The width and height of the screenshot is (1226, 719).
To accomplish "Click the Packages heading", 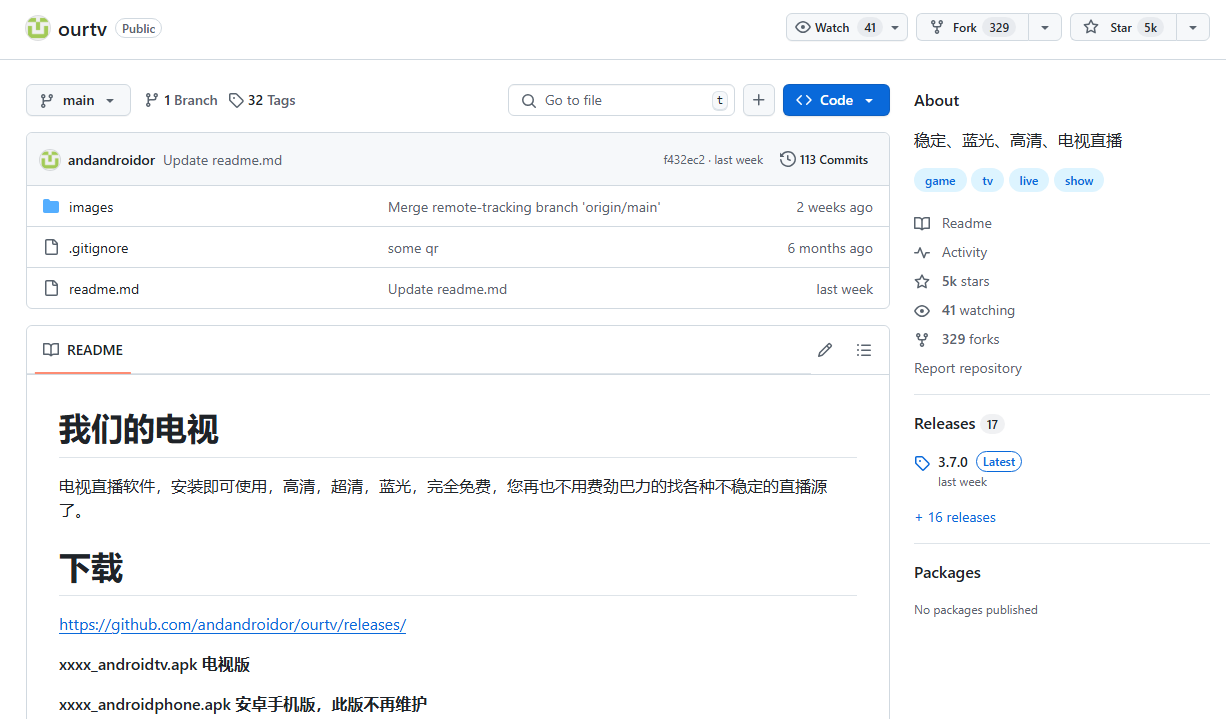I will click(x=947, y=573).
